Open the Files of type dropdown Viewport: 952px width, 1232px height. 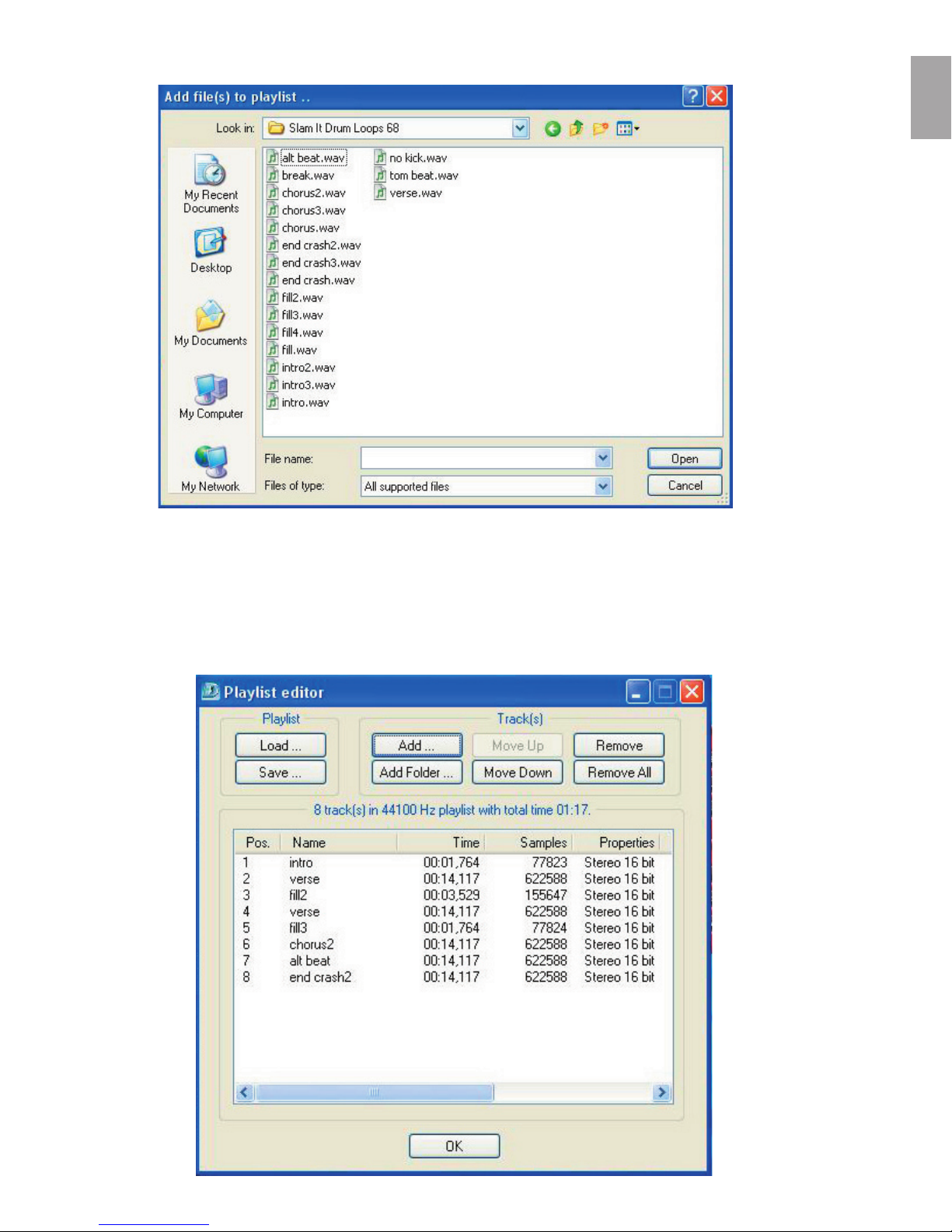[x=603, y=487]
